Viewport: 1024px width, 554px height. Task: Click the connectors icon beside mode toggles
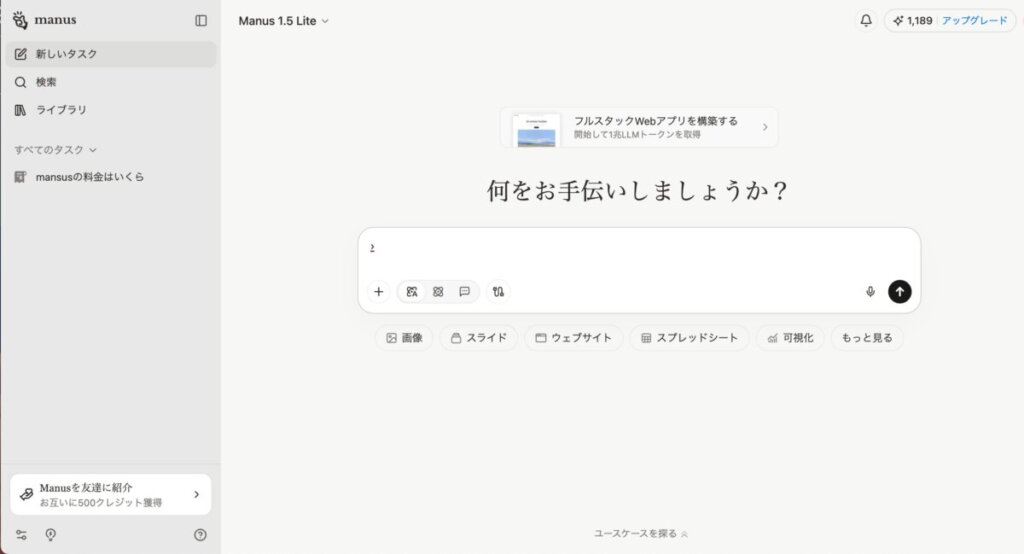coord(498,292)
